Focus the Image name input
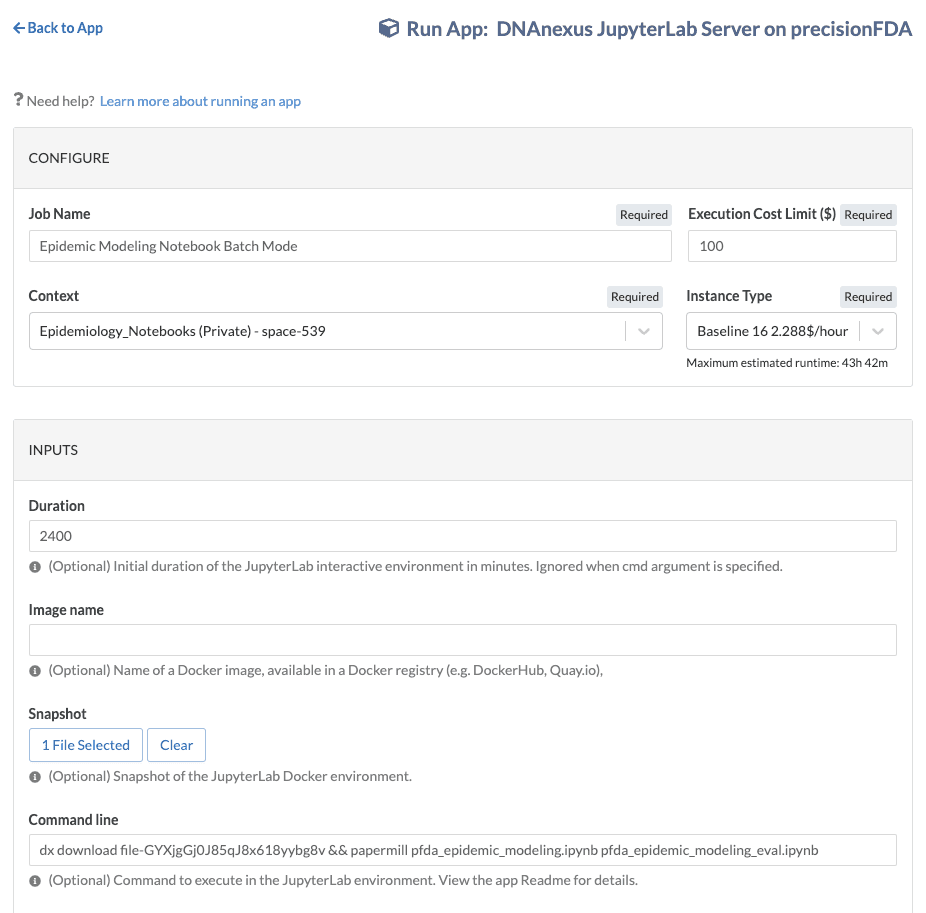This screenshot has height=913, width=926. 463,640
